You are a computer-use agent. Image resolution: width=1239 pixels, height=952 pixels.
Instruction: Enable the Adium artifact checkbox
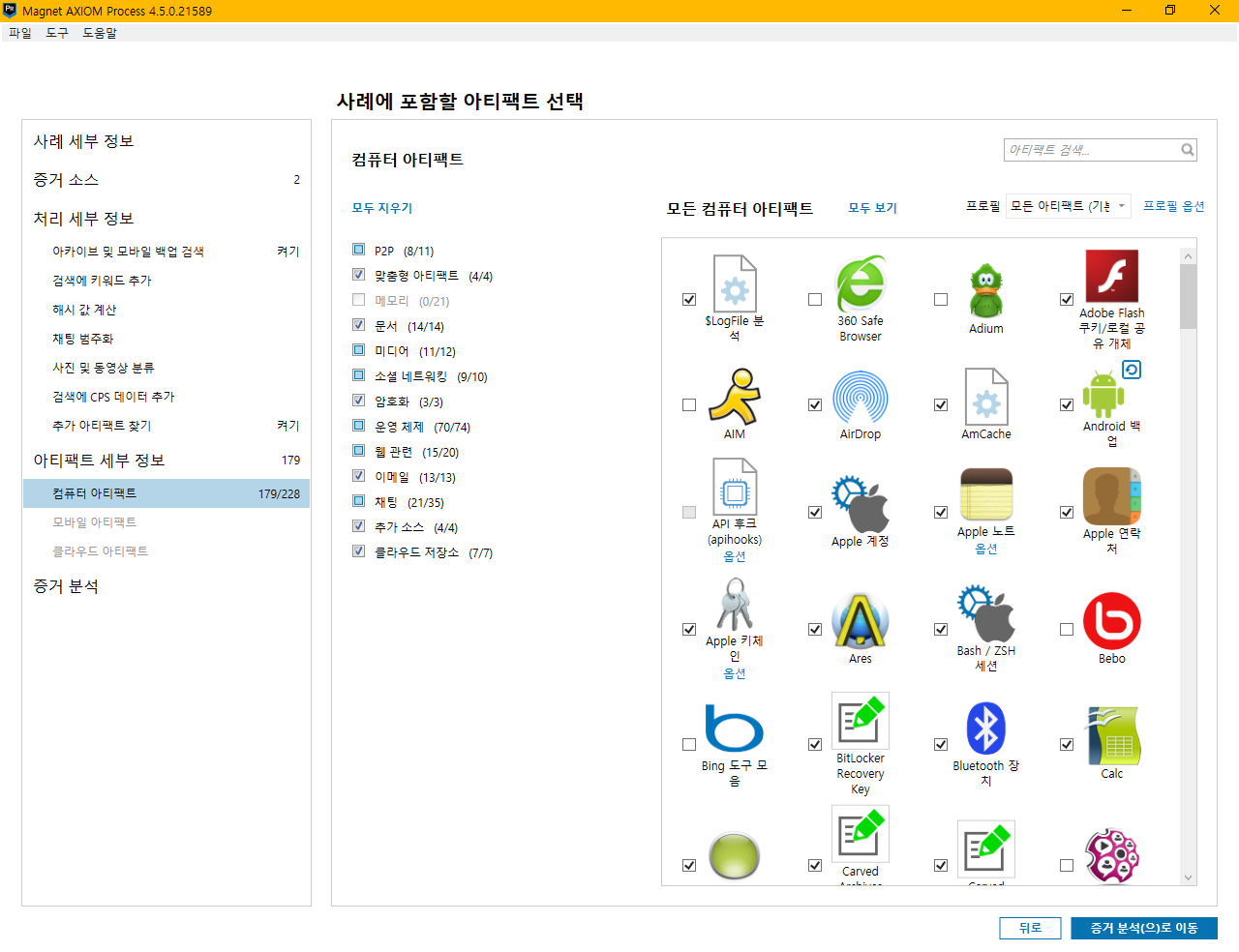(941, 300)
